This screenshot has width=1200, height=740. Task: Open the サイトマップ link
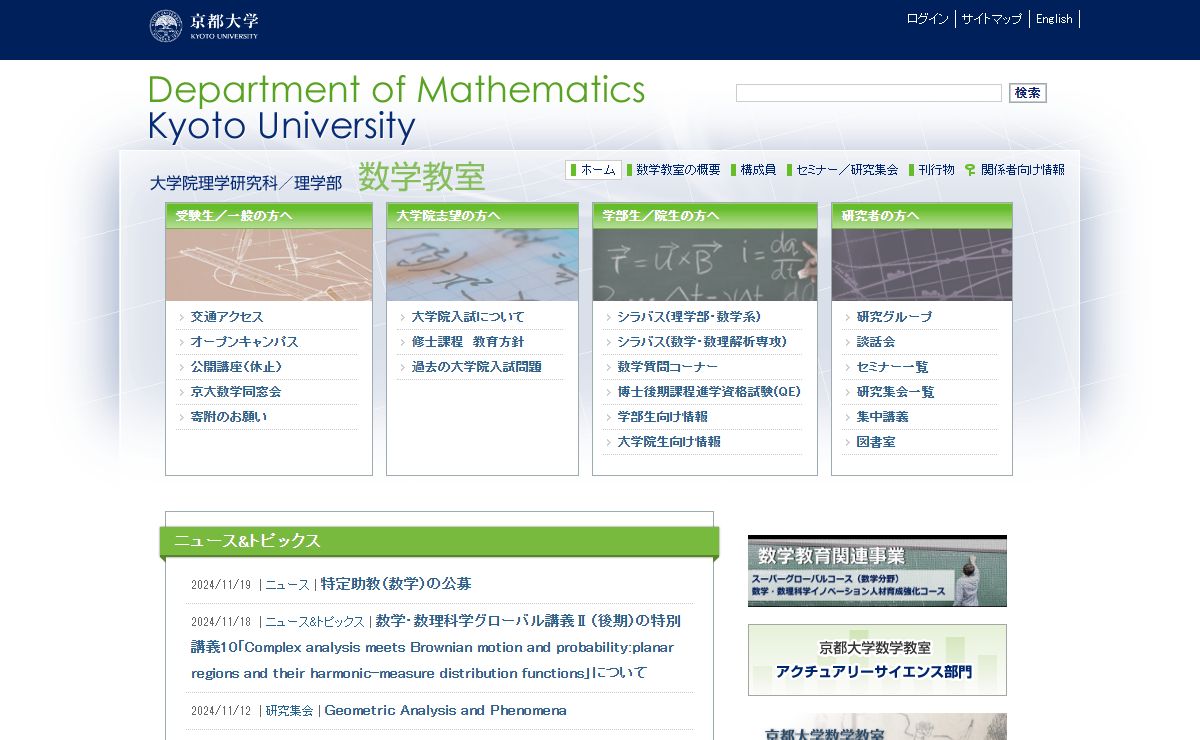992,19
